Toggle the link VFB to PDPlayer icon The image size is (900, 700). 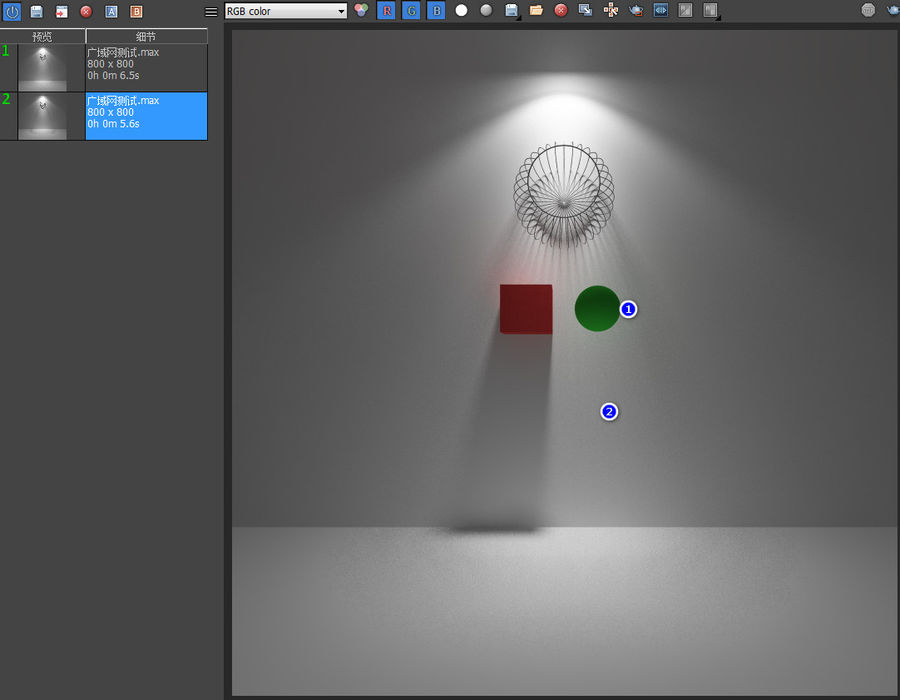(661, 10)
